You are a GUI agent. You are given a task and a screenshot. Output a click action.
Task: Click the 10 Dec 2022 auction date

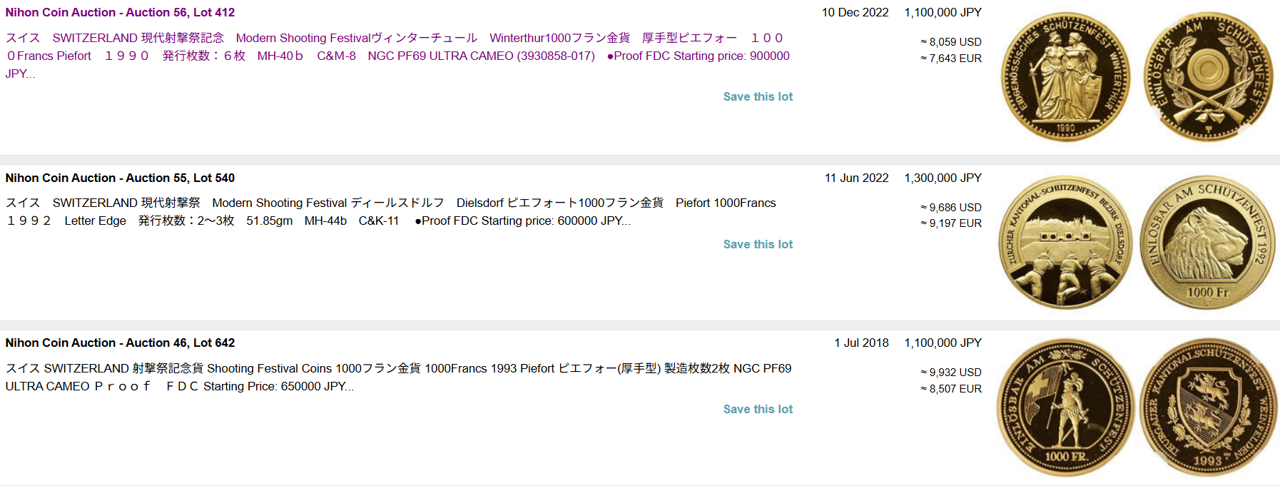click(855, 13)
